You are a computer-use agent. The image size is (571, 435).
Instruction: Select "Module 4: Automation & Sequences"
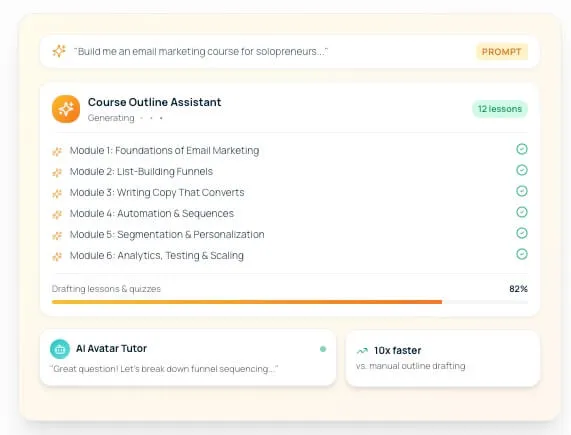tap(152, 213)
